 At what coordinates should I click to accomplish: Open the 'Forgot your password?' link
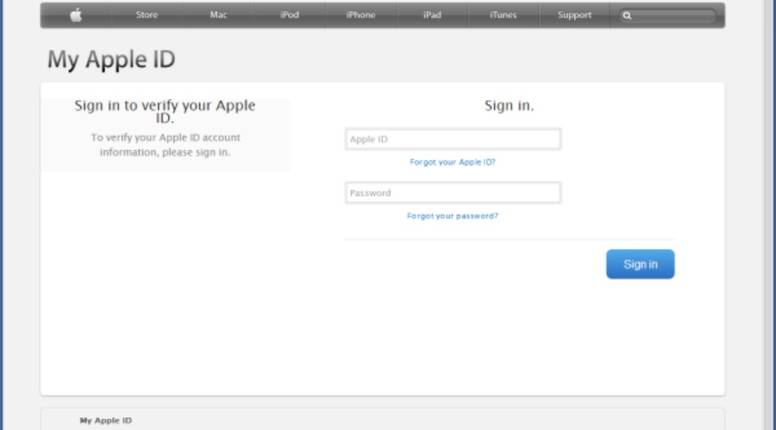coord(452,216)
